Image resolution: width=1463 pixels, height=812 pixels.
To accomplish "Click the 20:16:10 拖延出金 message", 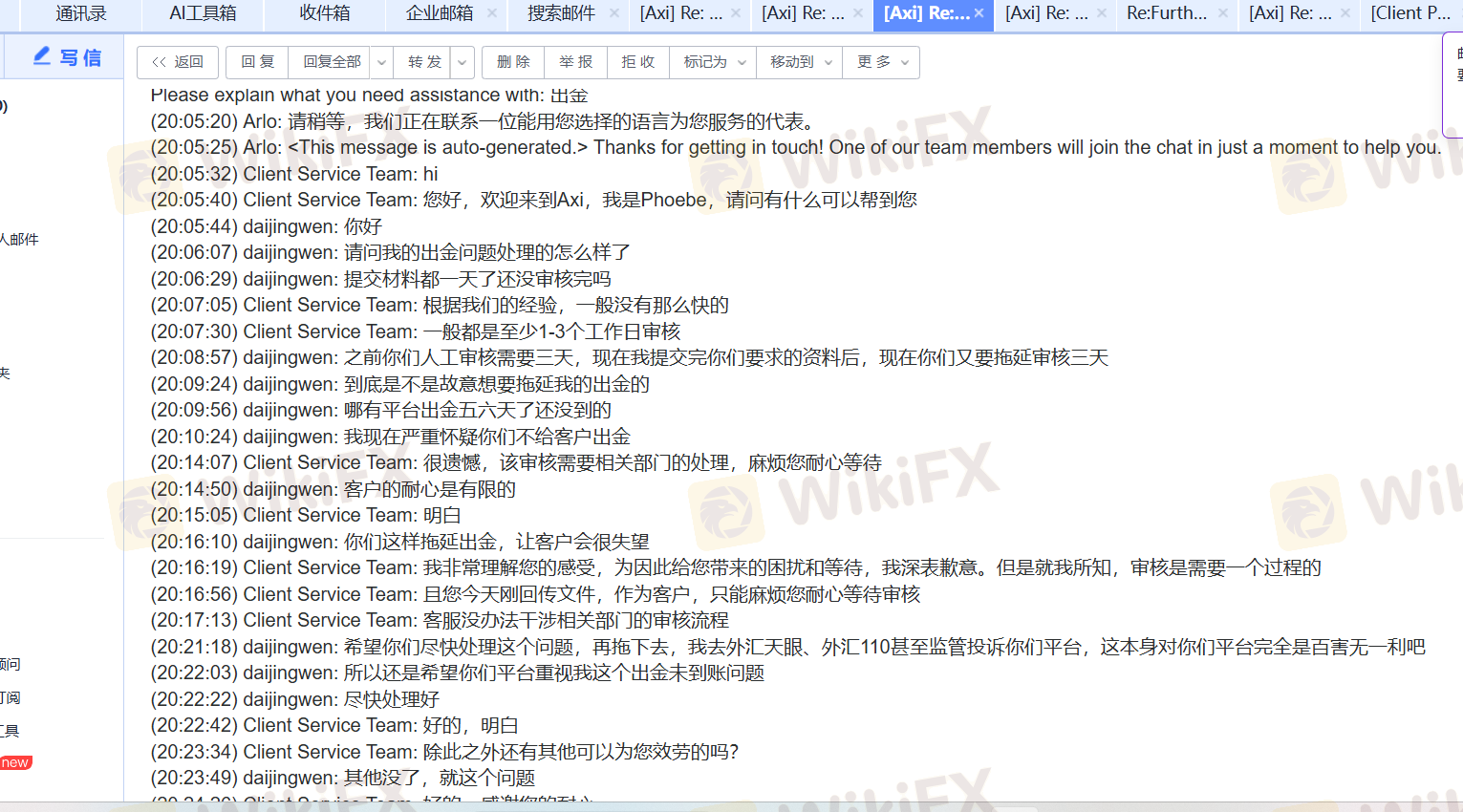I will (400, 542).
